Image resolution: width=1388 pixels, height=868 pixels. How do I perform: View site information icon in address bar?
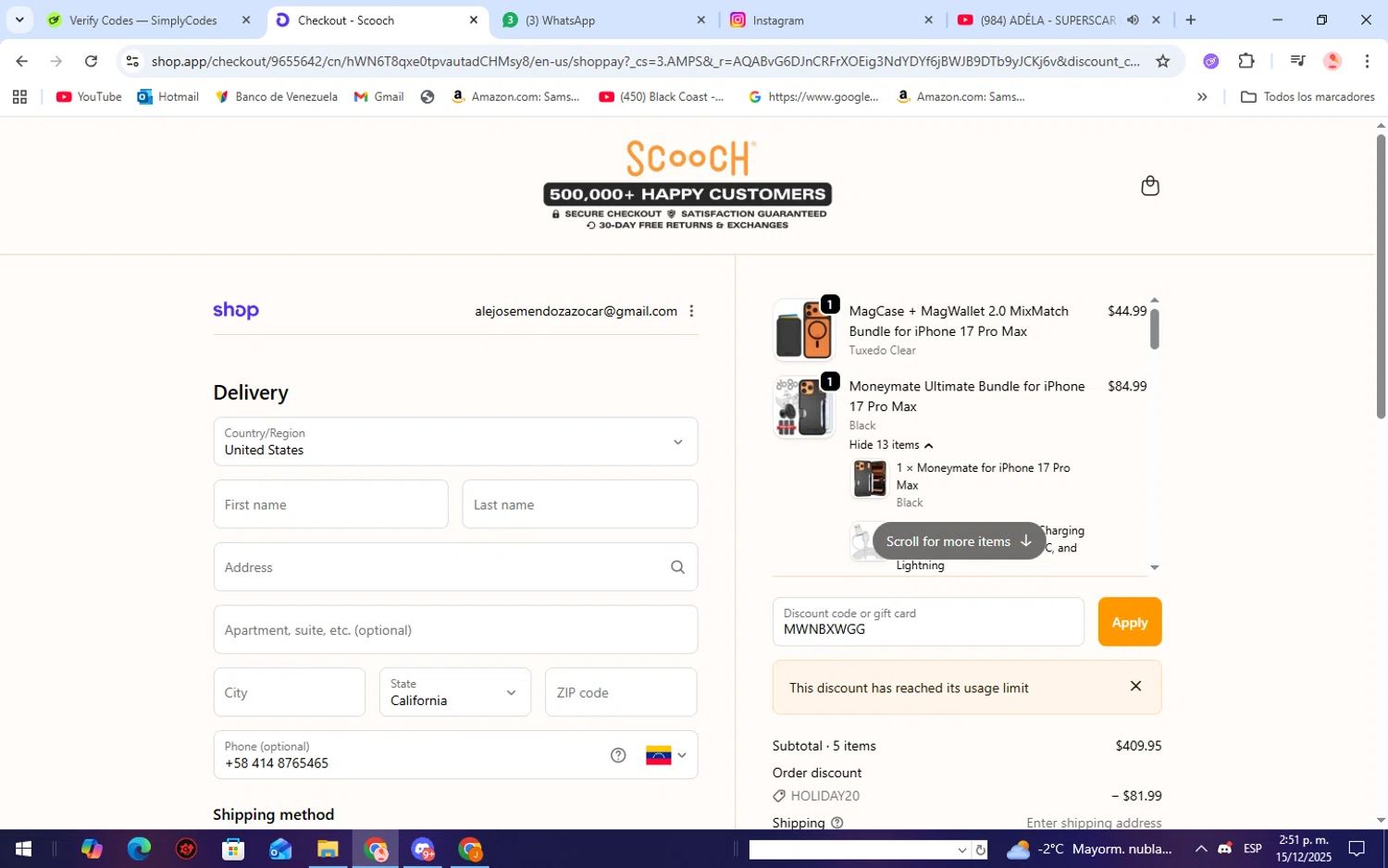click(x=132, y=61)
